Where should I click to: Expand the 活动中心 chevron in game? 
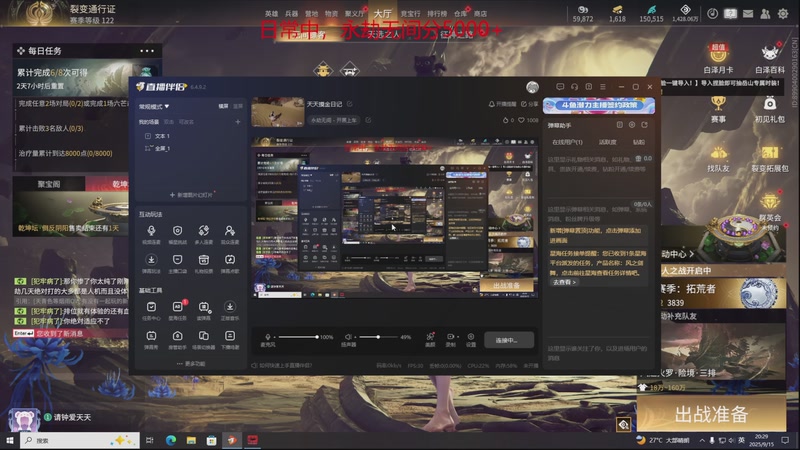[691, 254]
